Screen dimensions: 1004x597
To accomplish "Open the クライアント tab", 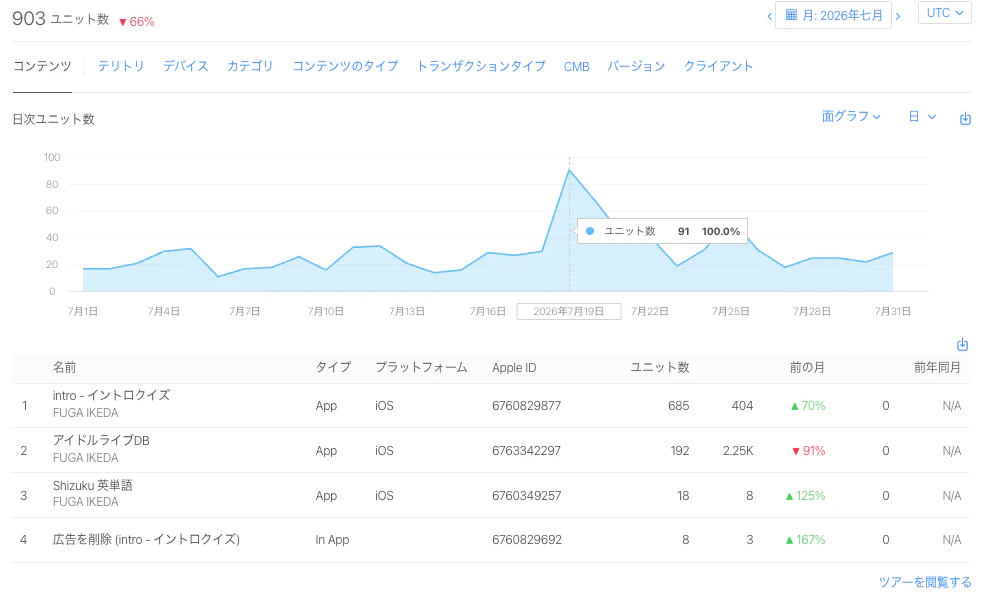I will (x=718, y=66).
